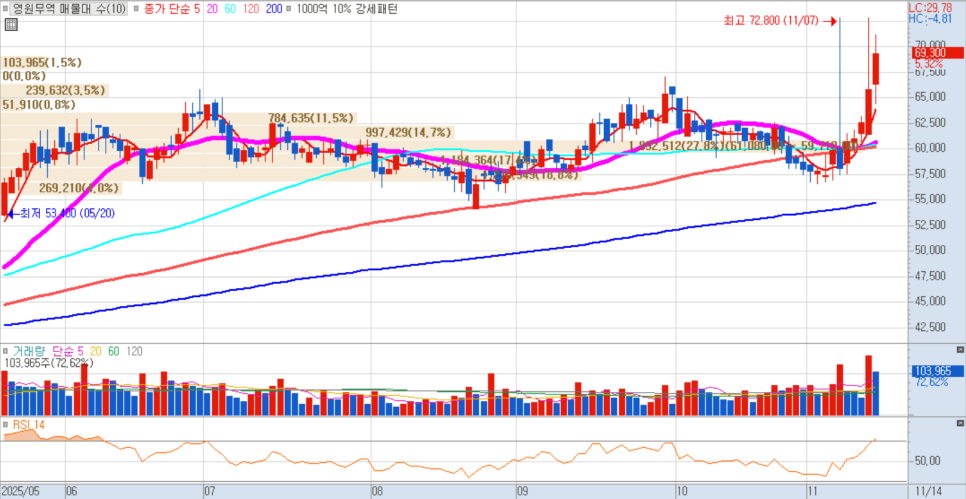Click the 최저 53,400 (05/20) low annotation
This screenshot has height=499, width=966.
click(x=67, y=214)
